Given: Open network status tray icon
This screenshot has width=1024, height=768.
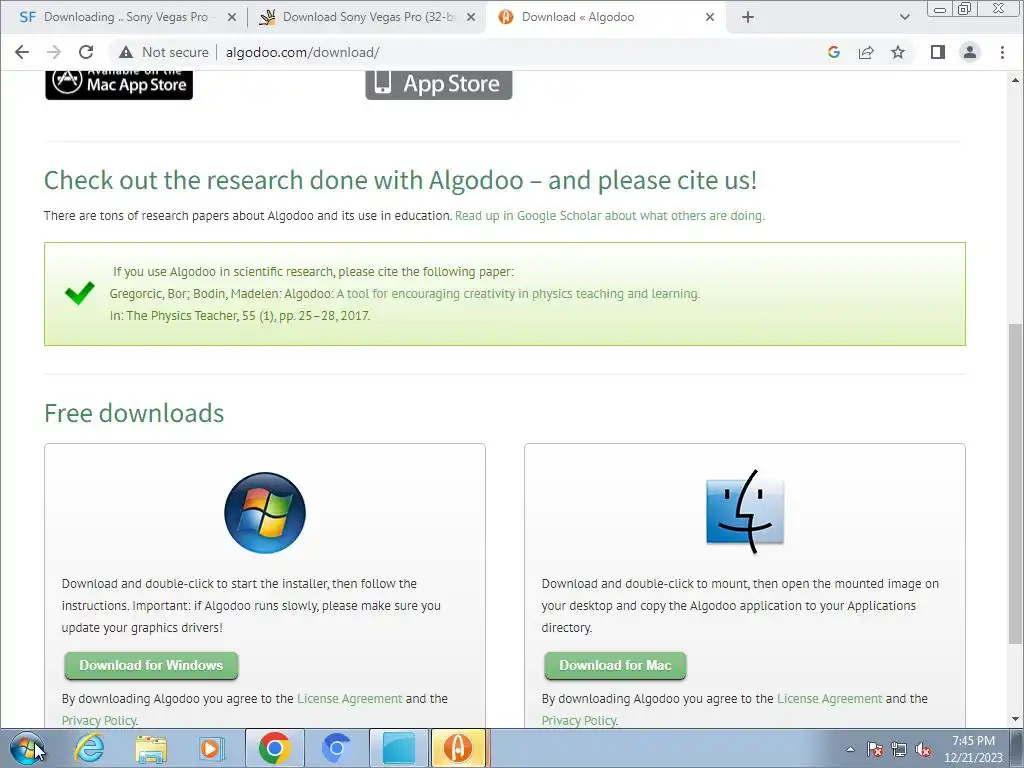Looking at the screenshot, I should 899,750.
